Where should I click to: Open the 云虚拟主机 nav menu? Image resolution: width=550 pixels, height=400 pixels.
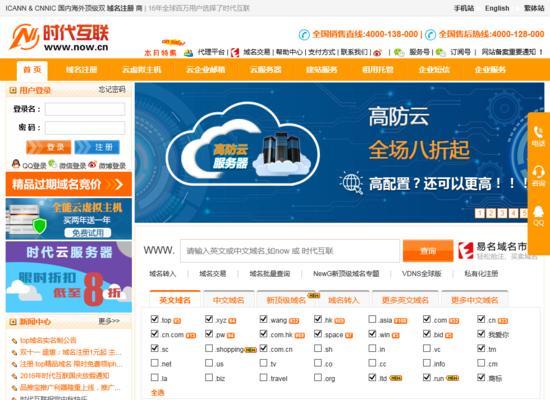[x=142, y=70]
